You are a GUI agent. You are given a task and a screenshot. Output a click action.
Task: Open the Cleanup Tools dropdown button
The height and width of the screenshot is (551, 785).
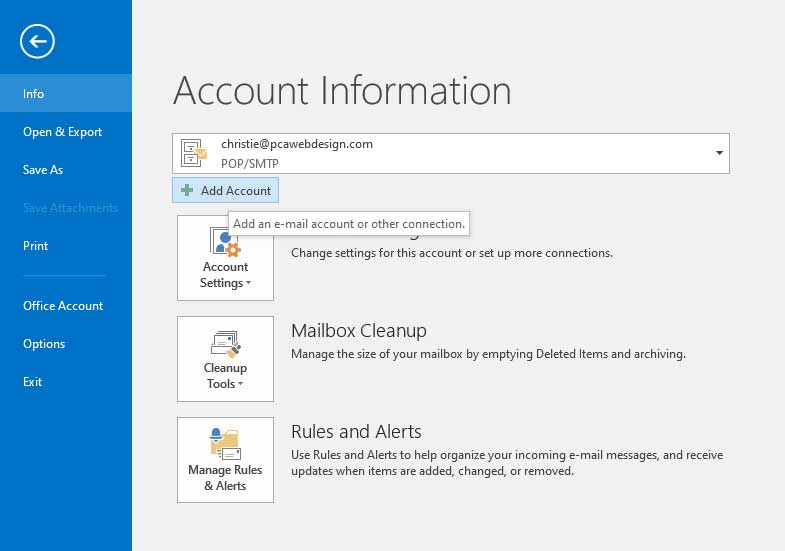[x=225, y=359]
